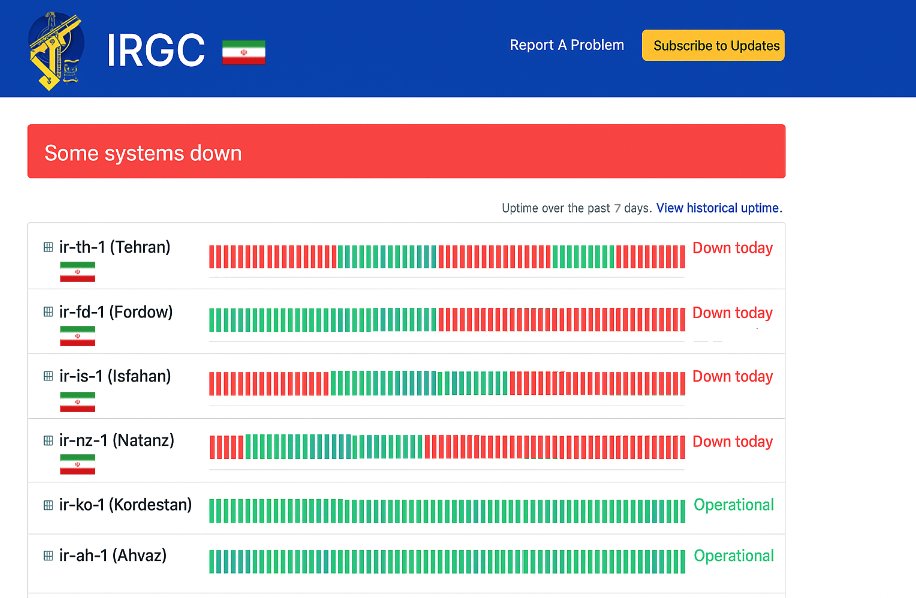Viewport: 916px width, 598px height.
Task: Click the Kordestan uptime bar graph
Action: point(447,511)
